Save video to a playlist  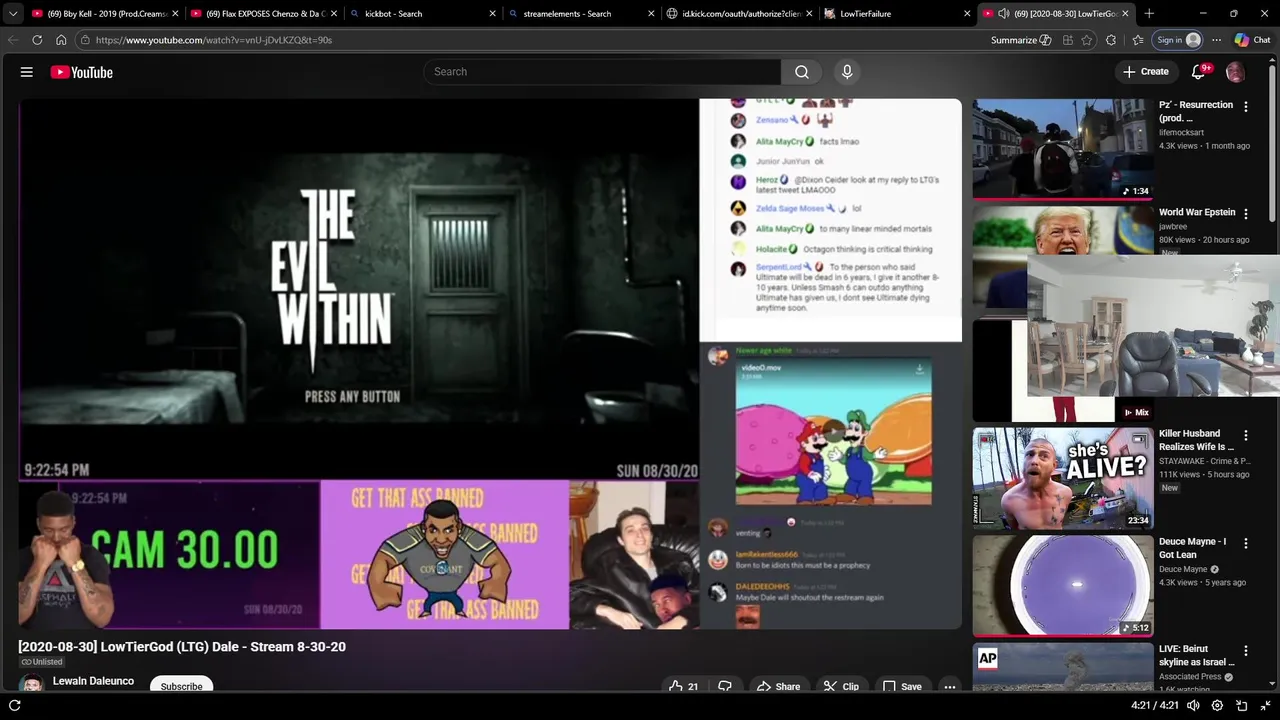pyautogui.click(x=902, y=687)
